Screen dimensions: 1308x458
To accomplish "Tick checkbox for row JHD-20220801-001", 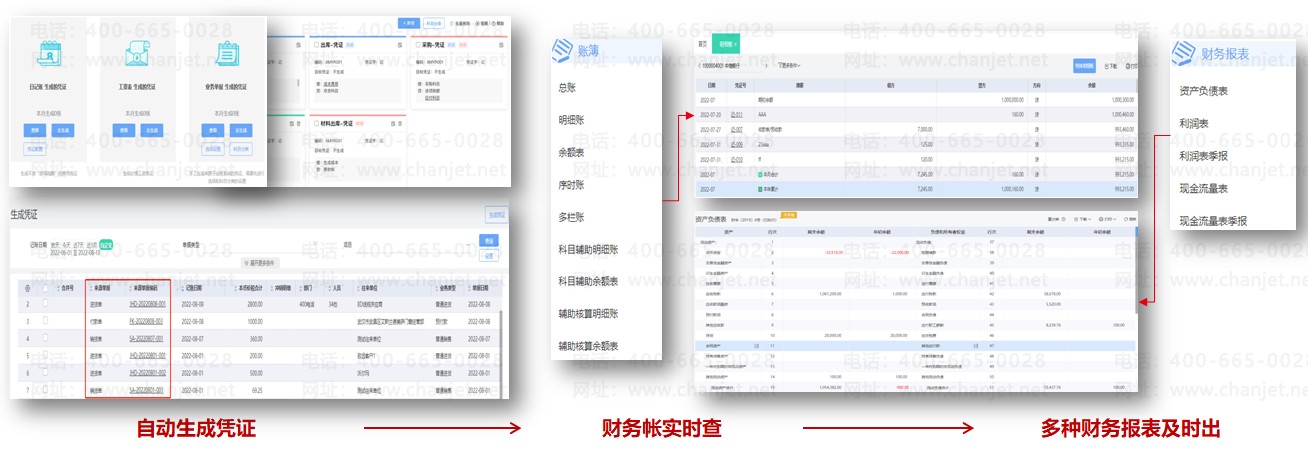I will tap(45, 355).
